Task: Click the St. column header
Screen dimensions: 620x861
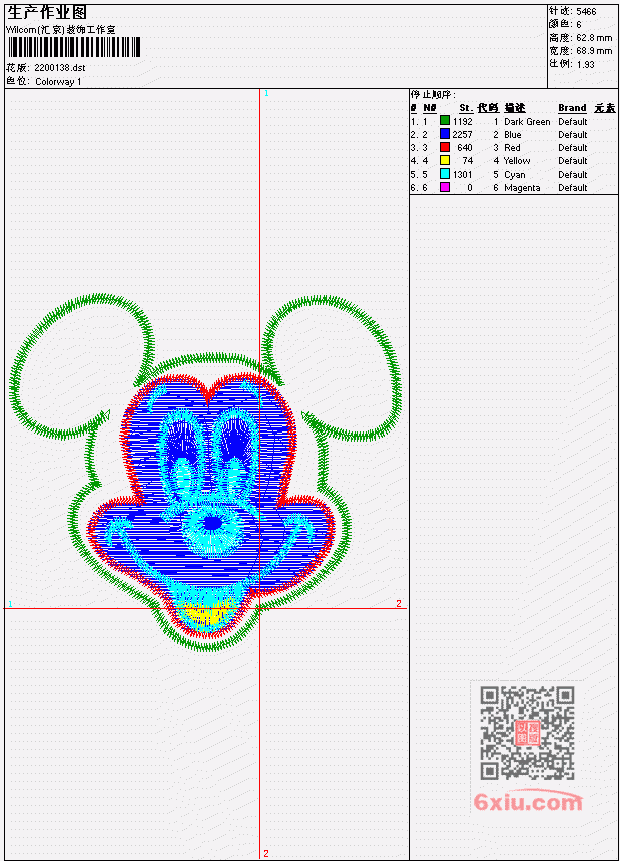Action: [x=466, y=108]
